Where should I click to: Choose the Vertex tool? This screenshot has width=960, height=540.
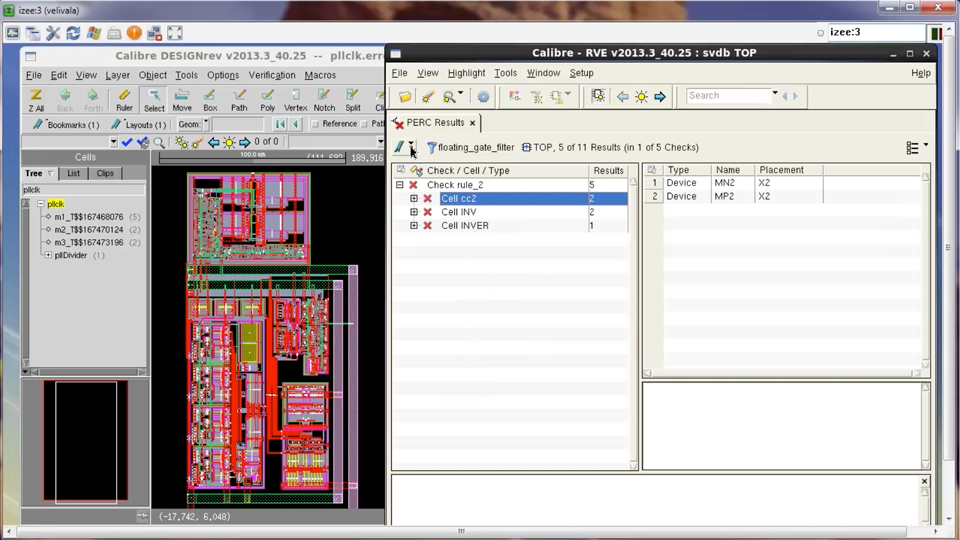295,100
